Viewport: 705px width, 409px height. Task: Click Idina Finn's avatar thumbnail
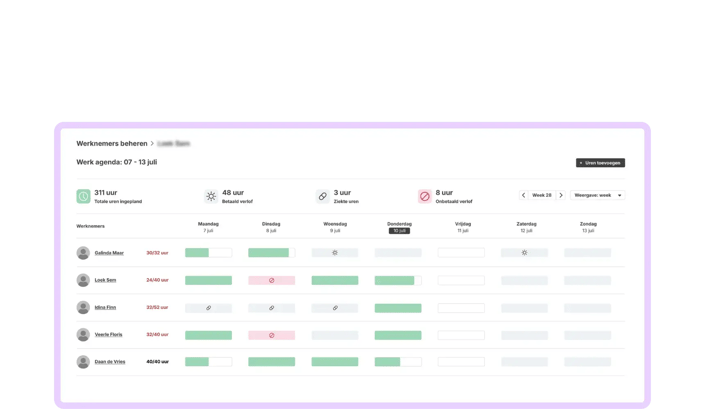point(83,307)
